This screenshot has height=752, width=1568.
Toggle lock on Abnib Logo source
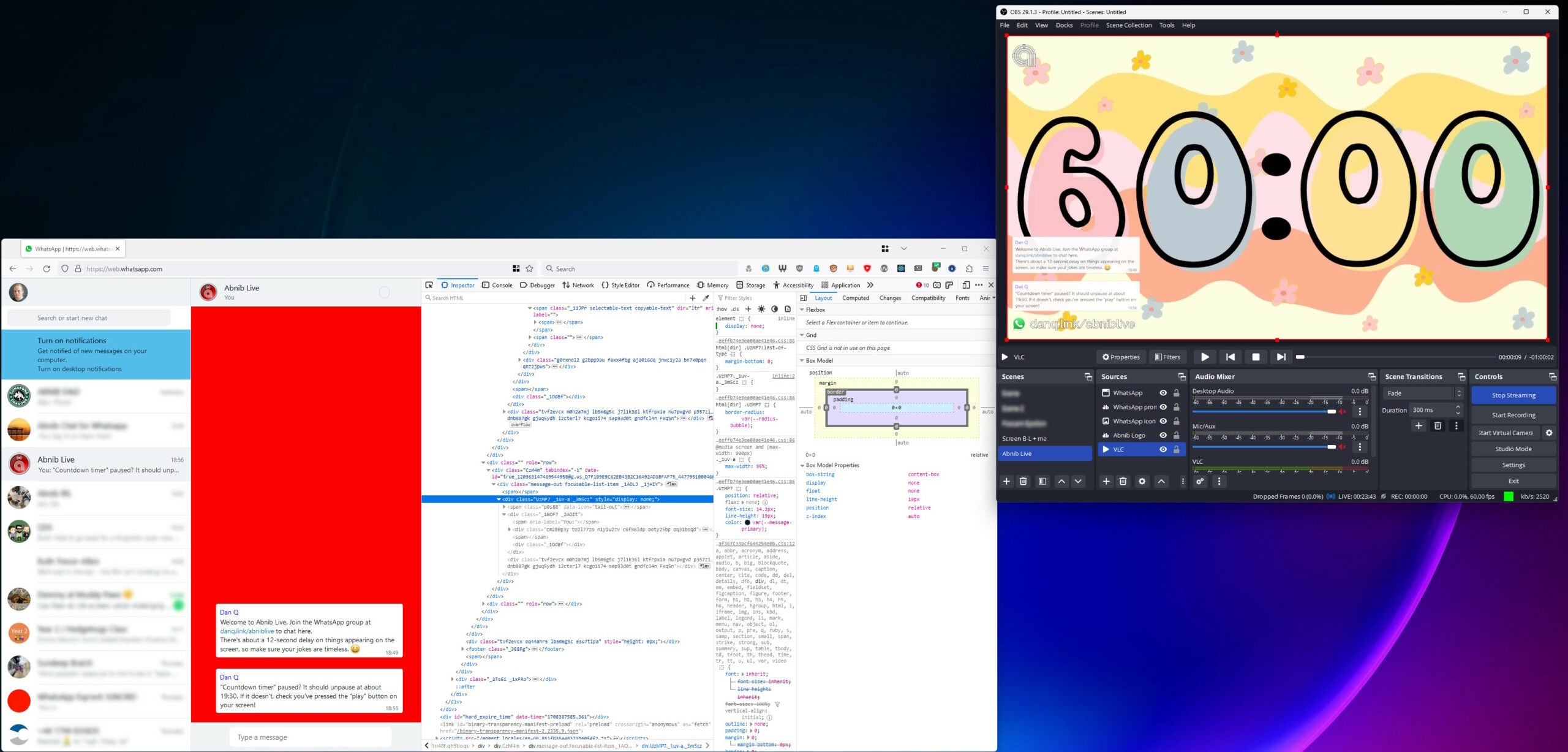click(1177, 435)
